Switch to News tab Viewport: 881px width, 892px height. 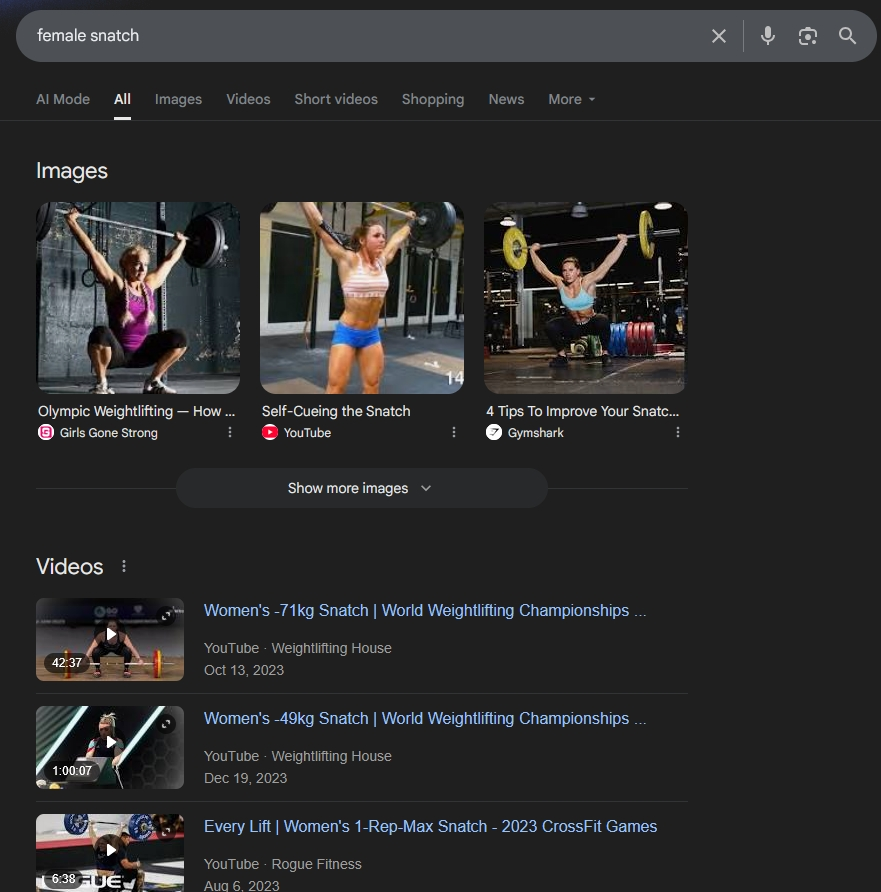(x=506, y=99)
